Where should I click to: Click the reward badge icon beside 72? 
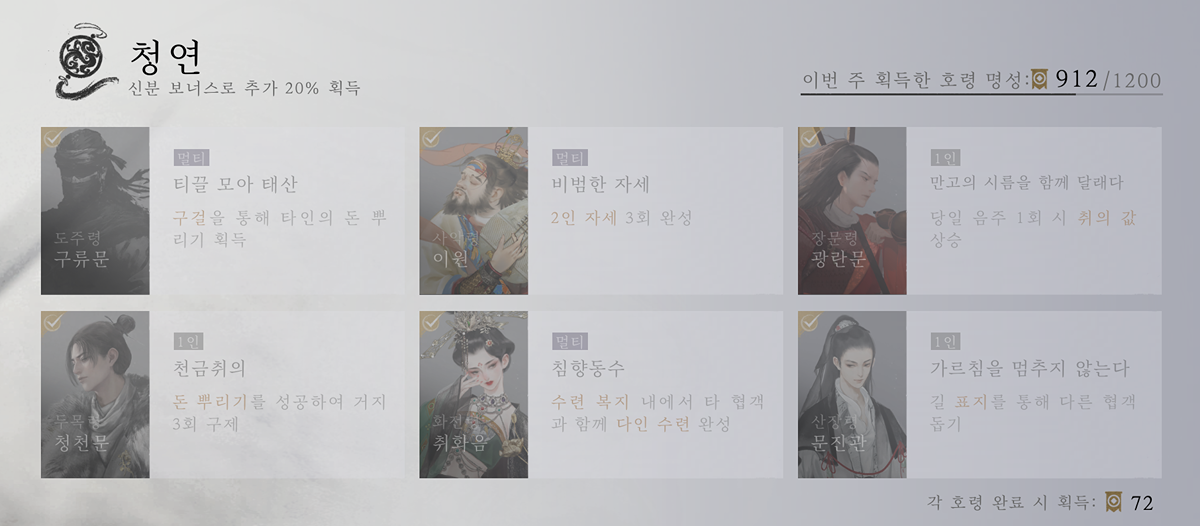[1115, 501]
